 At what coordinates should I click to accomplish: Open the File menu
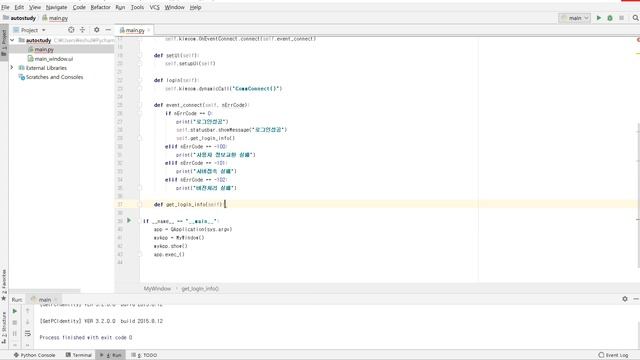[x=5, y=7]
